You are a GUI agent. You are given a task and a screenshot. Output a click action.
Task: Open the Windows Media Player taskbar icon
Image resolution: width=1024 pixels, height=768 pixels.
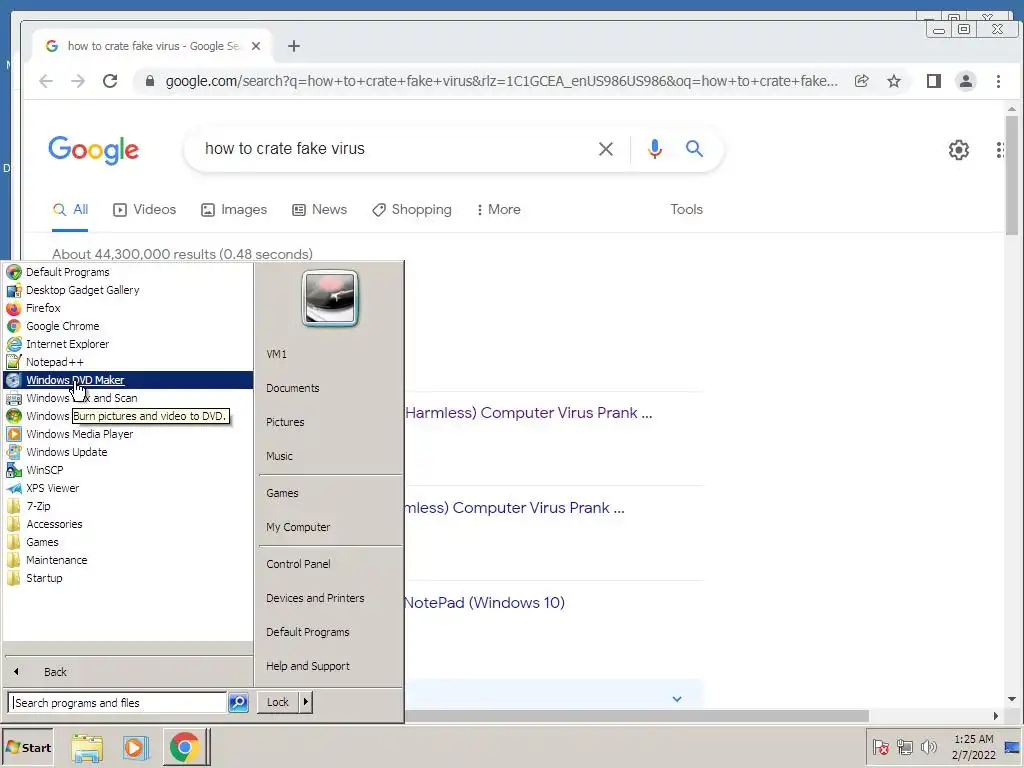click(136, 748)
